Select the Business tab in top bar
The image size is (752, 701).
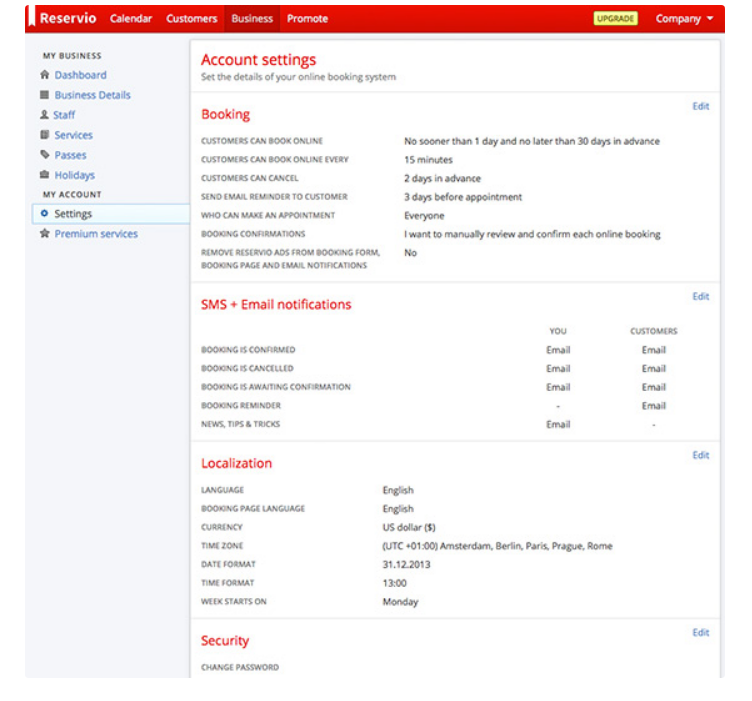coord(252,19)
